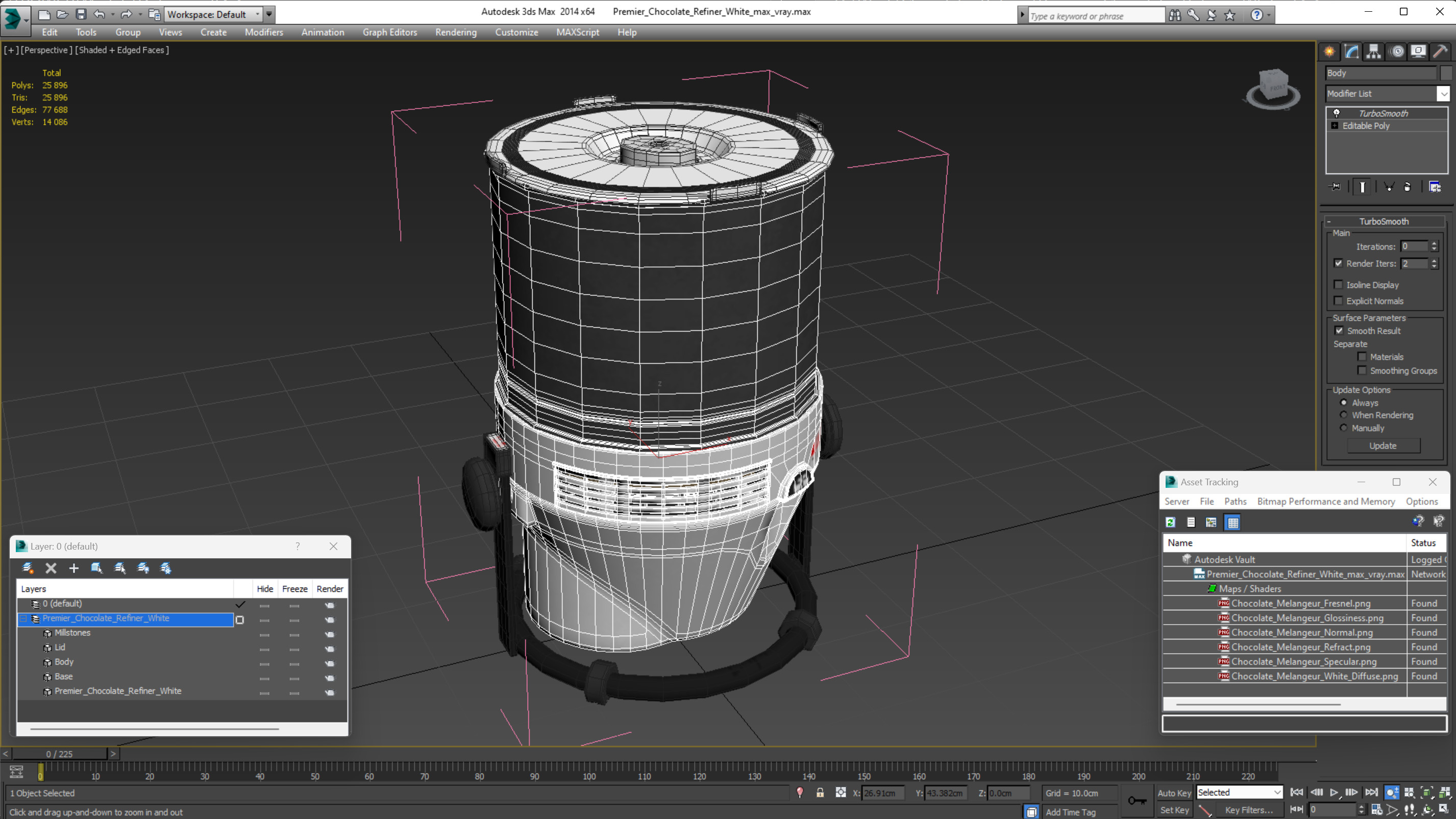Open the Utilities panel hammer icon
This screenshot has width=1456, height=819.
click(1440, 52)
